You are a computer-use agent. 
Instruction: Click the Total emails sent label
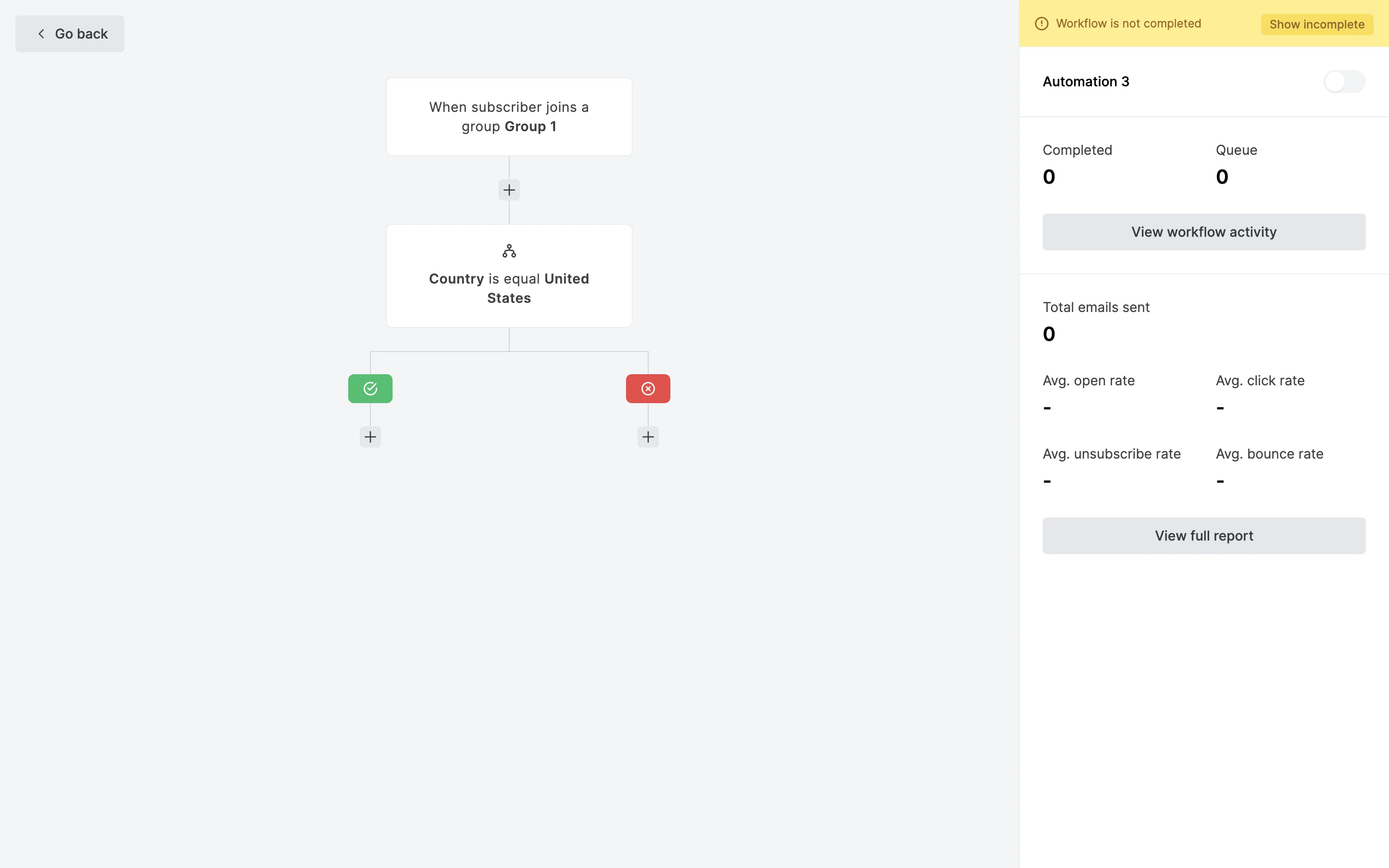coord(1096,307)
